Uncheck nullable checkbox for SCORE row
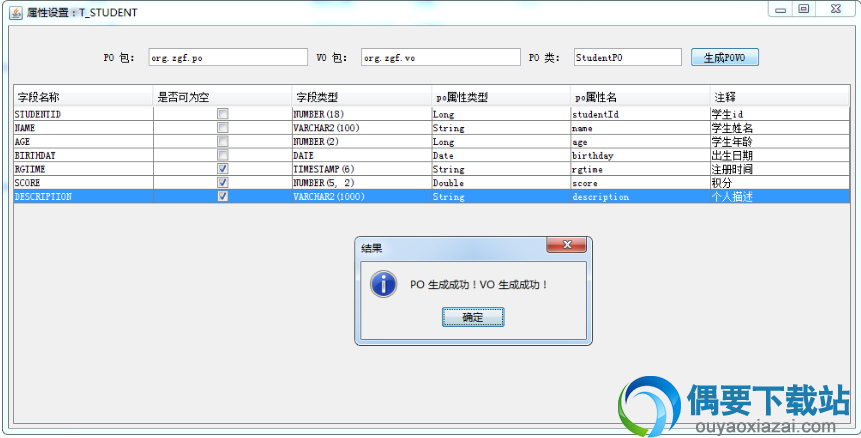Viewport: 861px width, 438px height. tap(223, 183)
